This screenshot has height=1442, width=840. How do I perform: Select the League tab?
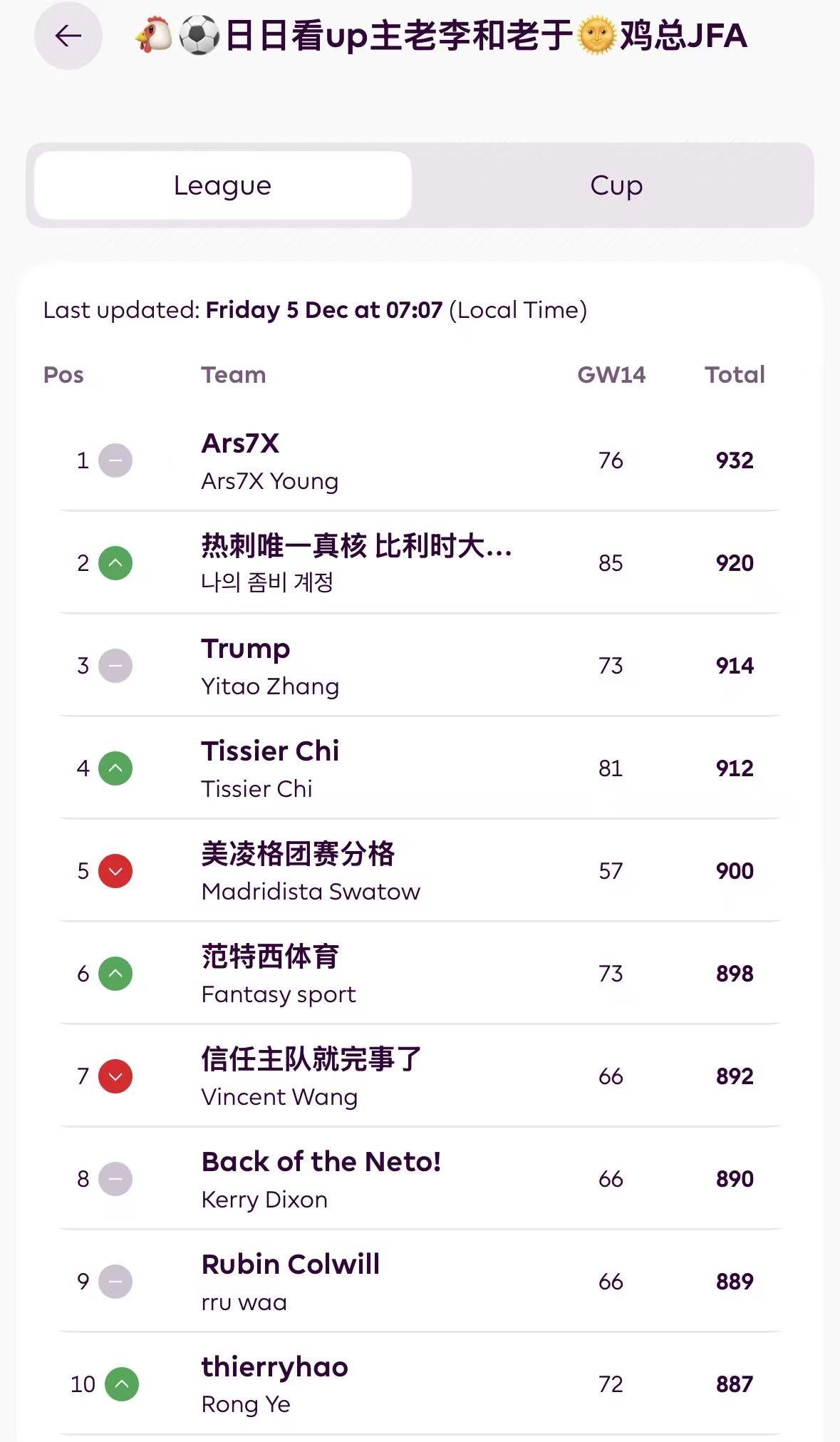(222, 185)
